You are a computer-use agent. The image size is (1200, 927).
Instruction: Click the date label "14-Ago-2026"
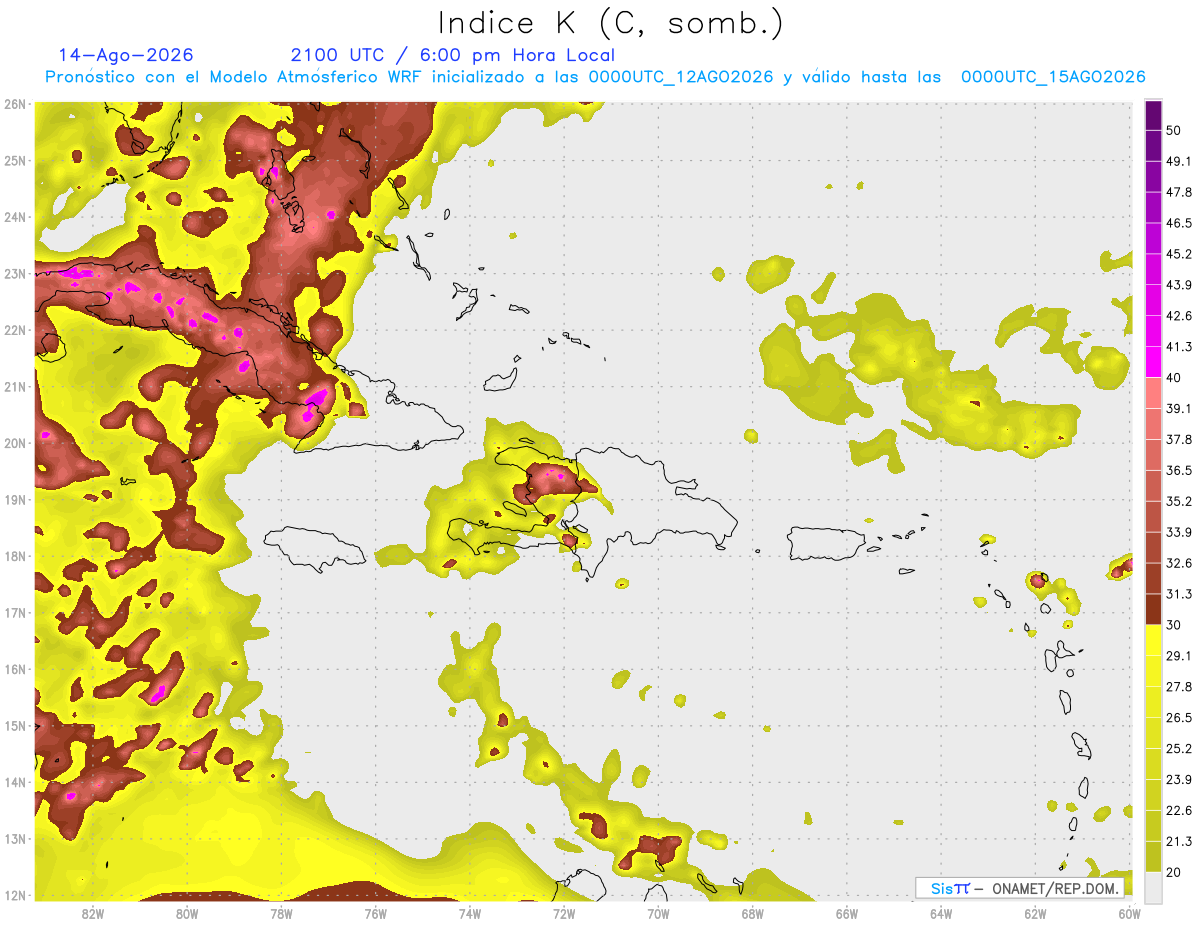(x=126, y=55)
